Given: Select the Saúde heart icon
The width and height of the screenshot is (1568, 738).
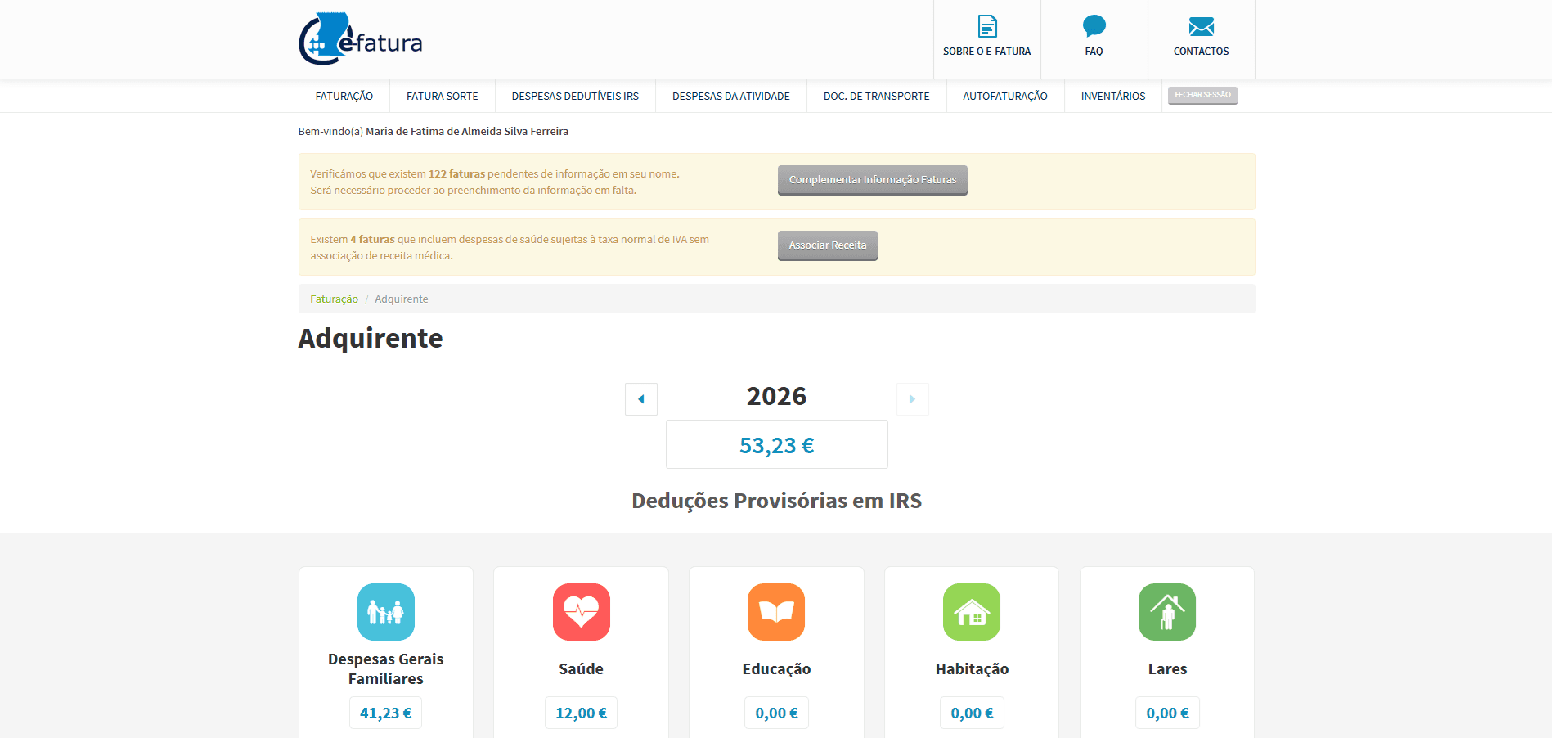Looking at the screenshot, I should (581, 612).
